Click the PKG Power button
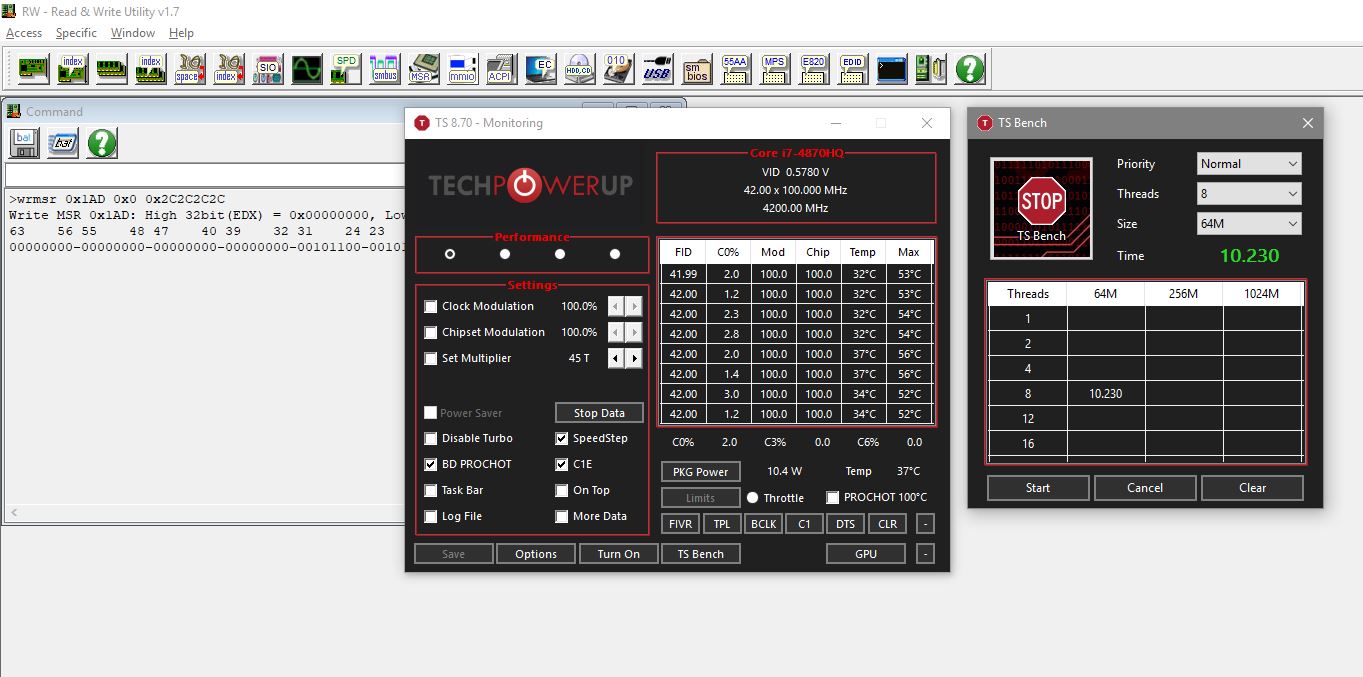 700,472
